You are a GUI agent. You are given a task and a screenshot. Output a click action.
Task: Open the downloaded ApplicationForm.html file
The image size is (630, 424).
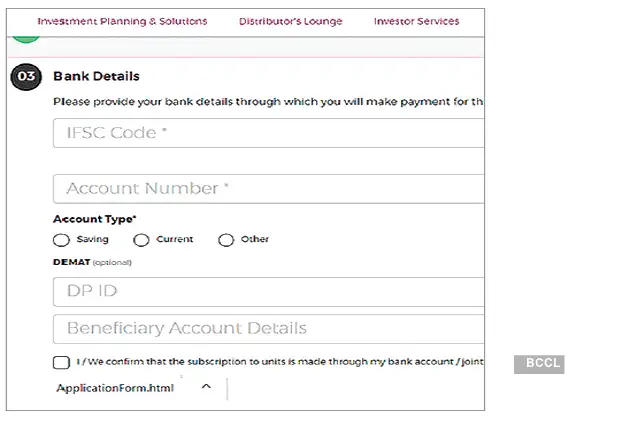[x=115, y=388]
